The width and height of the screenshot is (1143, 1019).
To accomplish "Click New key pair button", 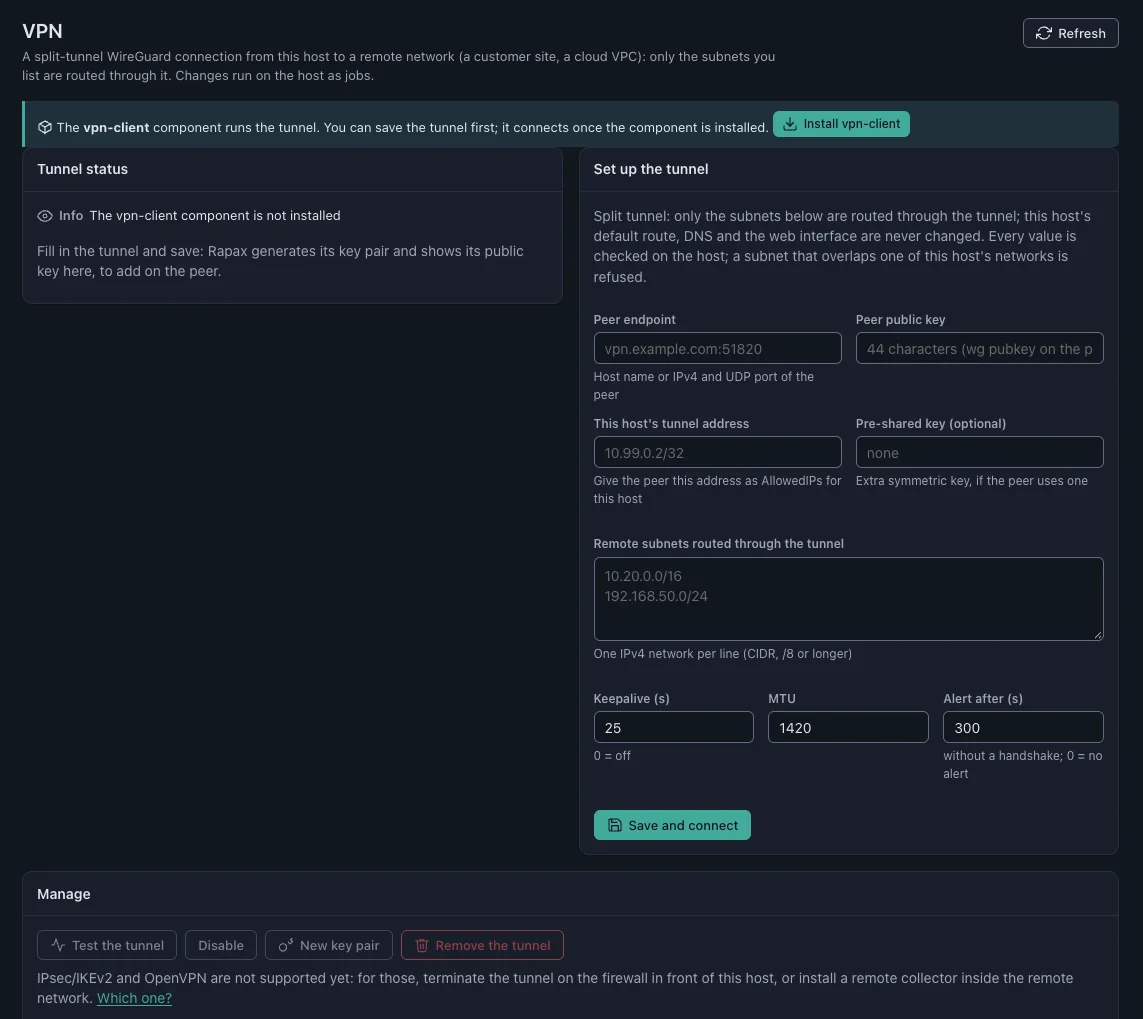I will (x=329, y=945).
